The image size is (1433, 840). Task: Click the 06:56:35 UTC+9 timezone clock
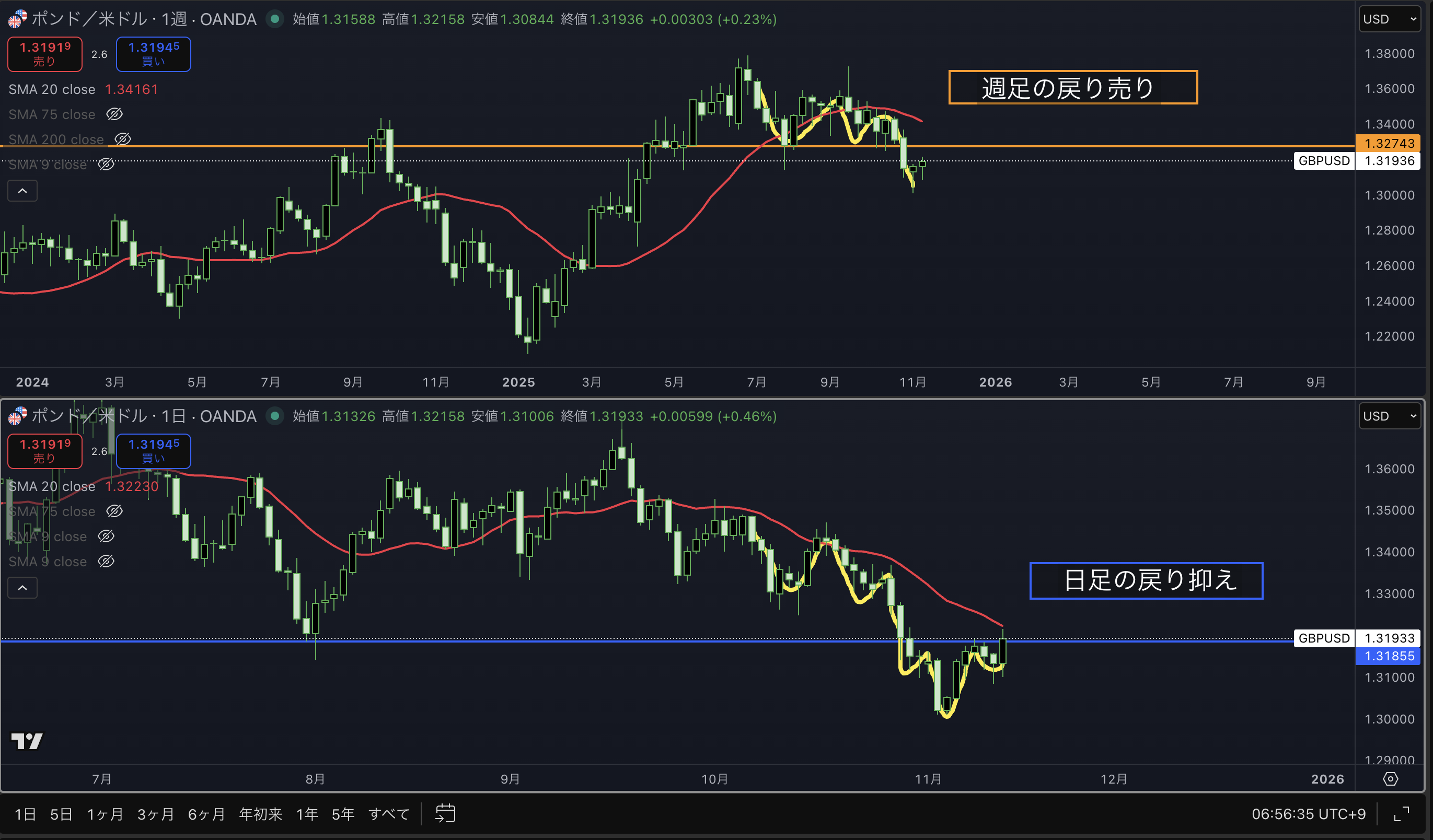point(1309,814)
